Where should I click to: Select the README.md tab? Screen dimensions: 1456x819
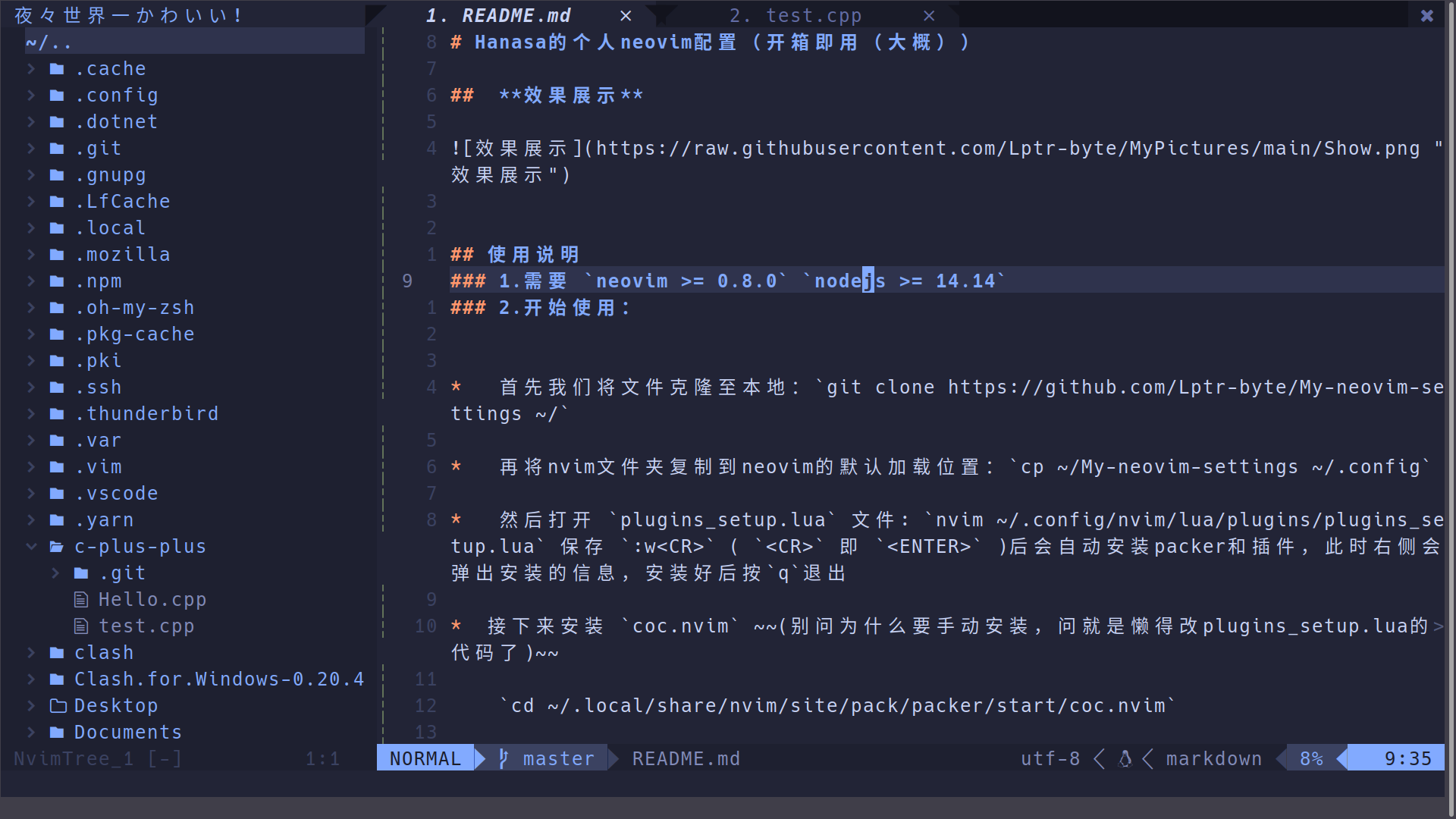(x=516, y=16)
